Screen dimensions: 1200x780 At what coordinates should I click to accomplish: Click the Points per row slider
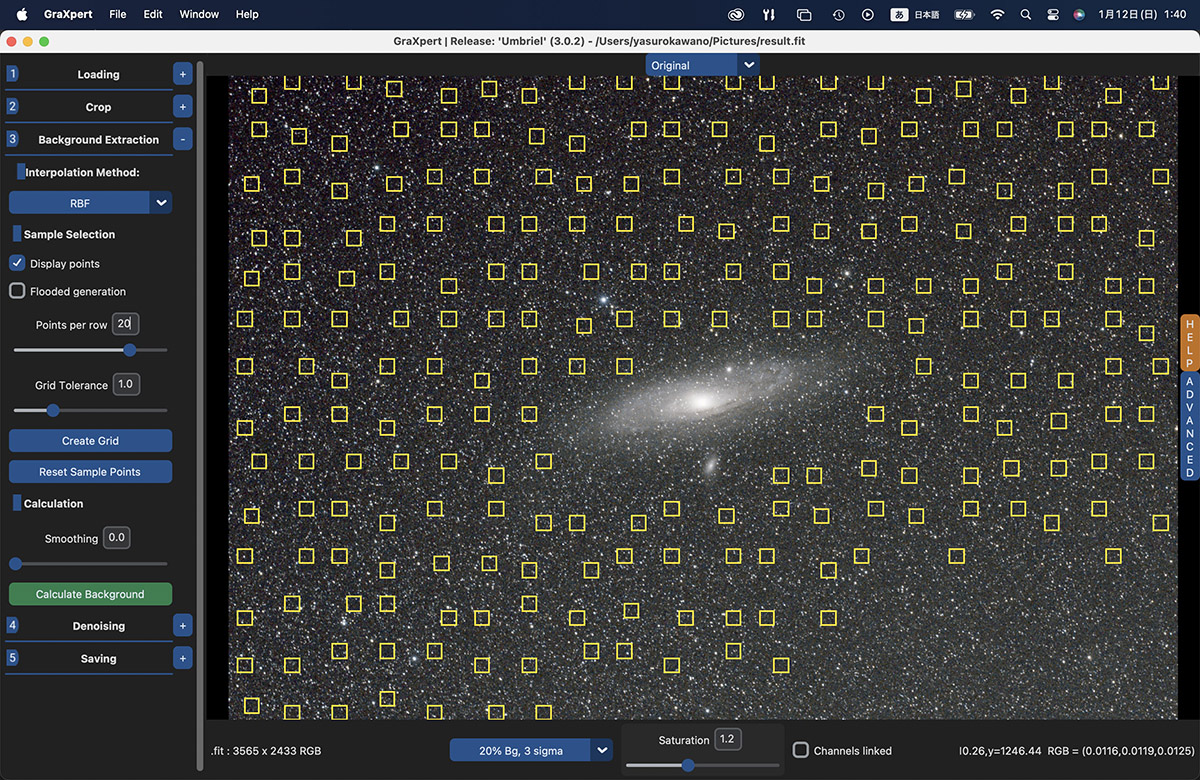90,350
